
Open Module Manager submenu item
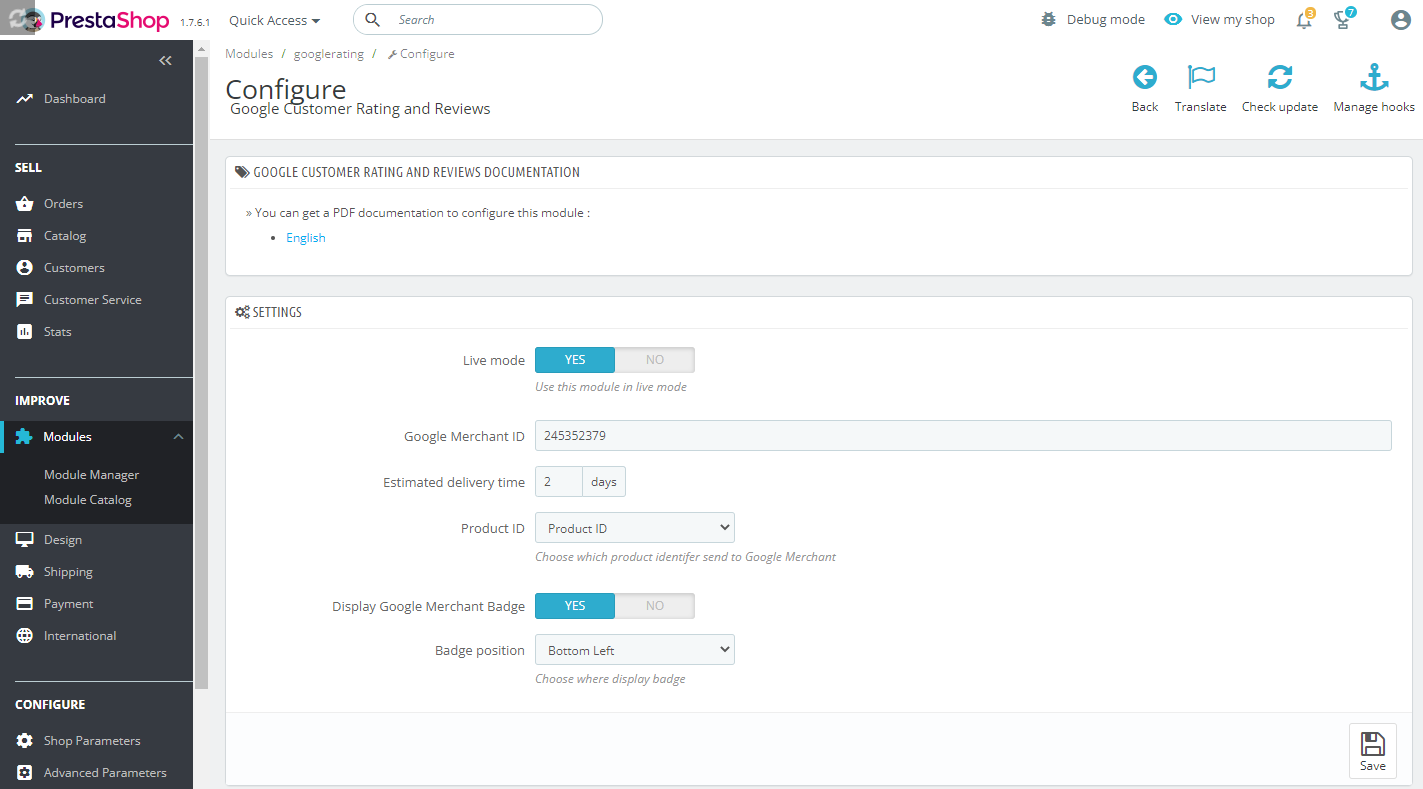point(91,474)
